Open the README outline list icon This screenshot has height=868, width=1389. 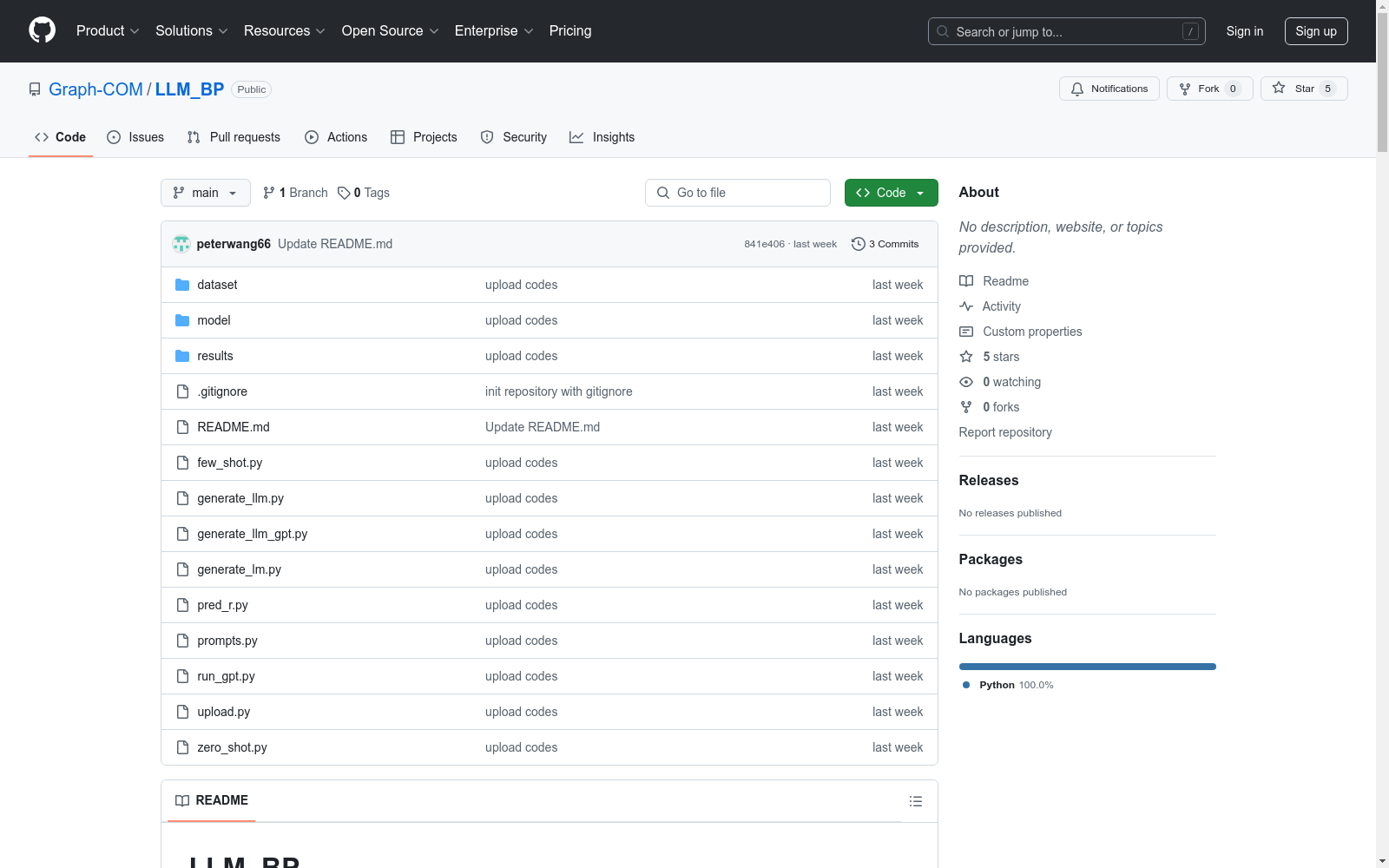pyautogui.click(x=915, y=801)
